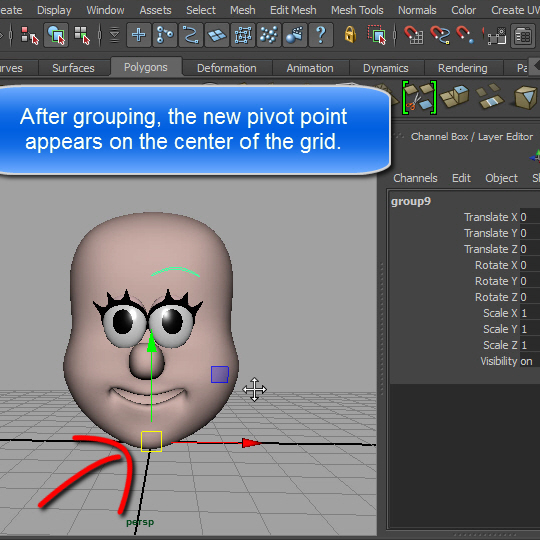Open the Normals menu
The image size is (540, 540).
pyautogui.click(x=417, y=10)
